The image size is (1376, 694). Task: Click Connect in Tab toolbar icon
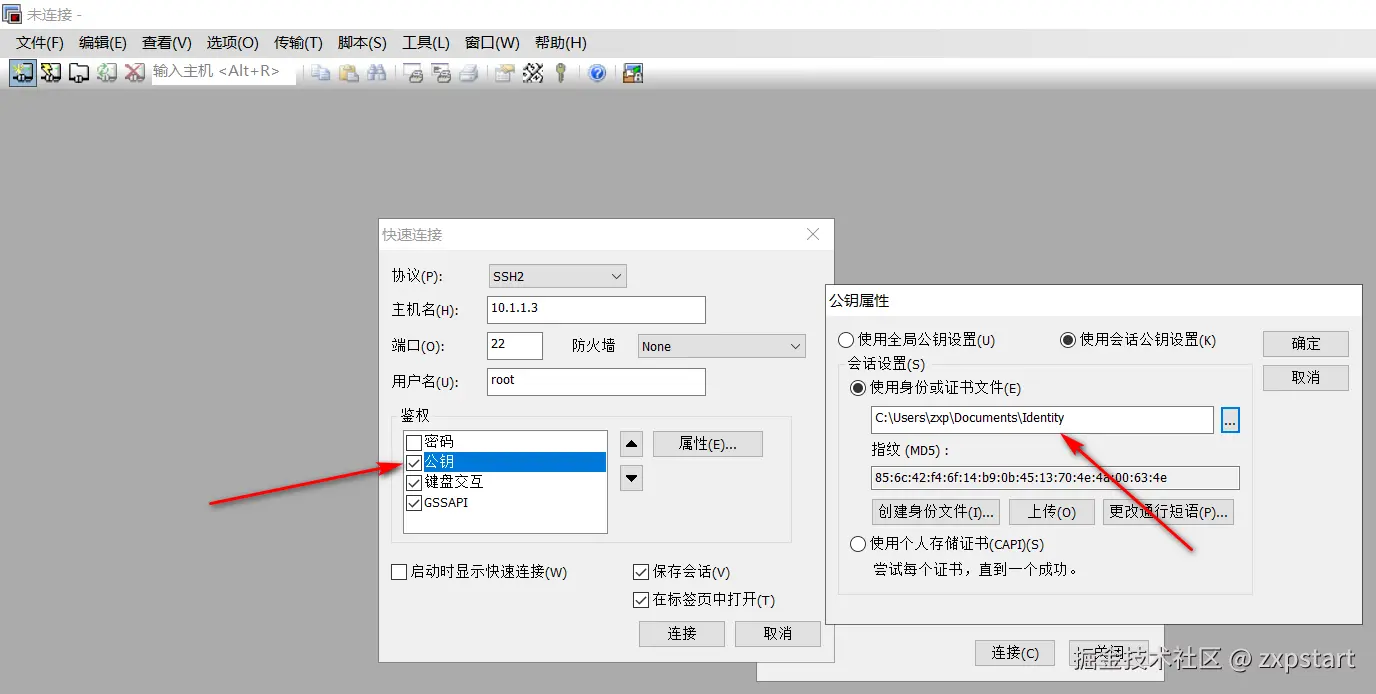pos(78,73)
